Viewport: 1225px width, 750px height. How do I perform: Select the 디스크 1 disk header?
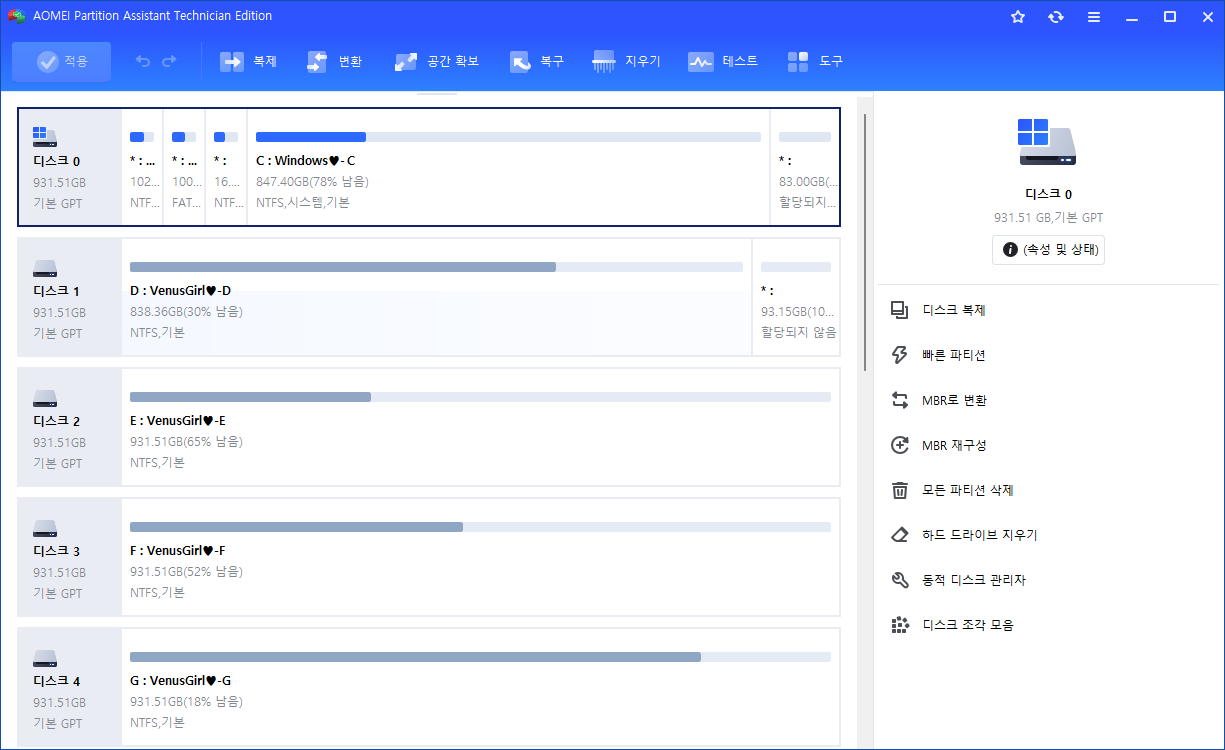click(70, 297)
